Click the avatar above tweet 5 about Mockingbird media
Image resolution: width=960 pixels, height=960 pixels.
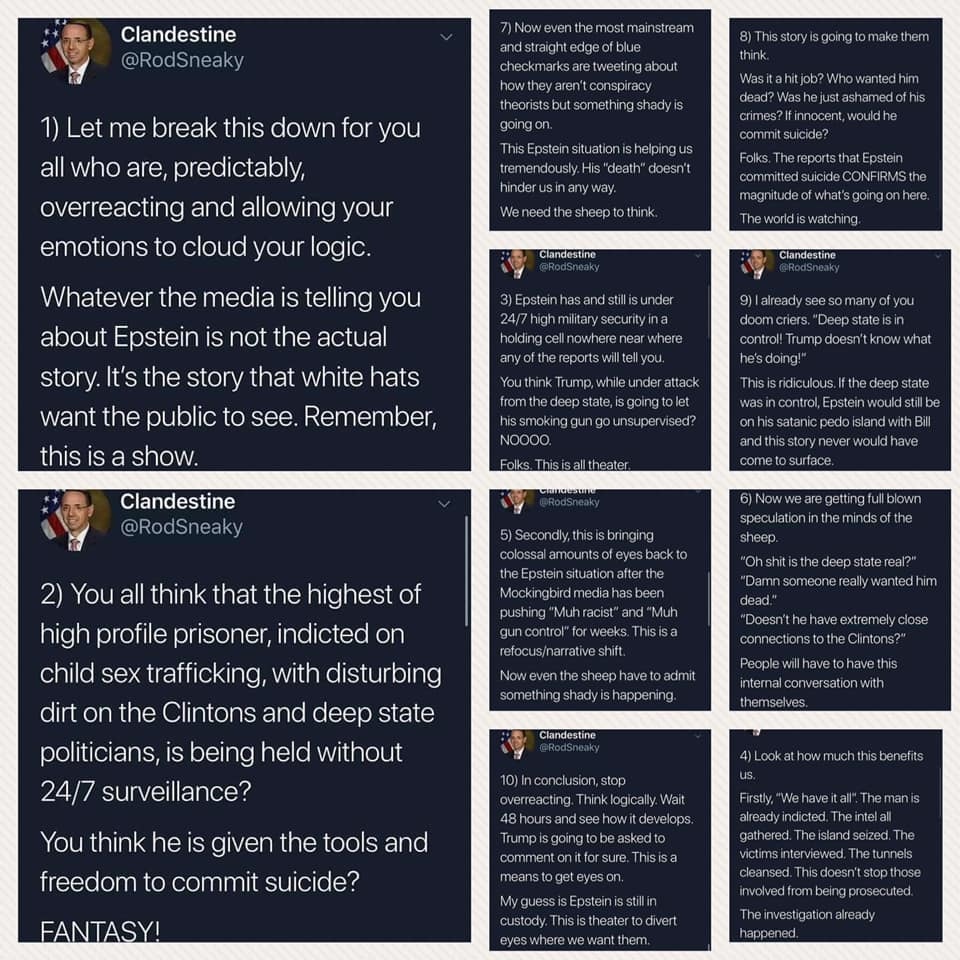point(516,501)
